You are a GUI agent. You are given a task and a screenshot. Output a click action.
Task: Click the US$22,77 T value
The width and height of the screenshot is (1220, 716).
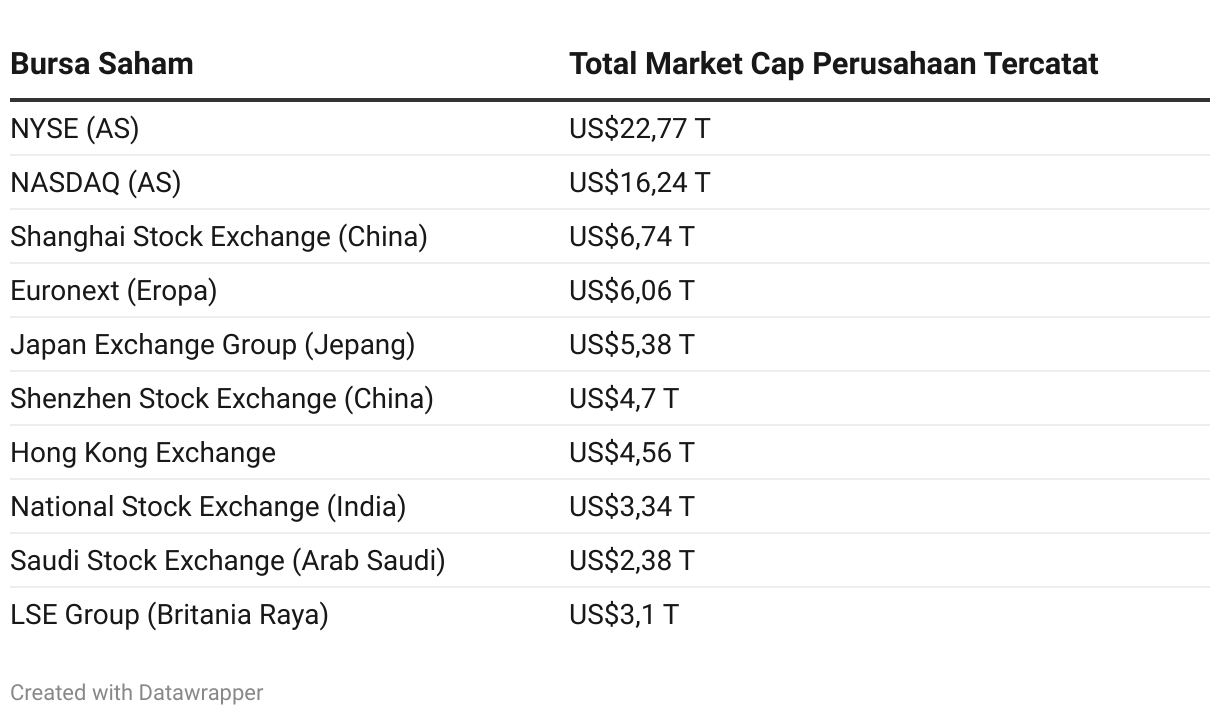(640, 129)
